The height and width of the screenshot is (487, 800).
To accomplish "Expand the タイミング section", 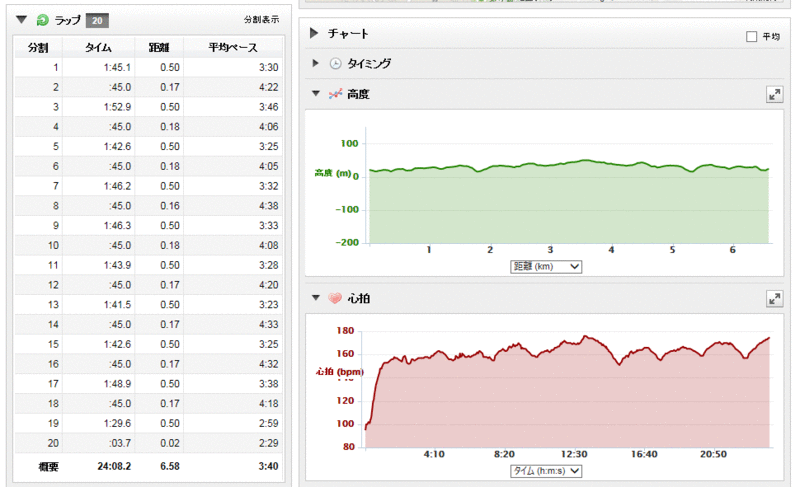I will tap(315, 64).
